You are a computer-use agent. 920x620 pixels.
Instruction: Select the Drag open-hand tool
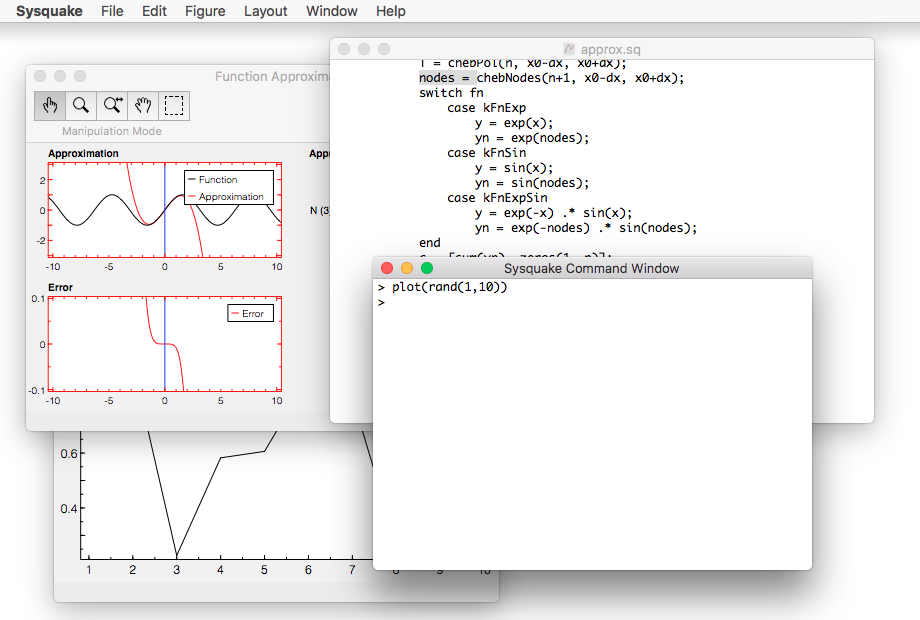143,106
